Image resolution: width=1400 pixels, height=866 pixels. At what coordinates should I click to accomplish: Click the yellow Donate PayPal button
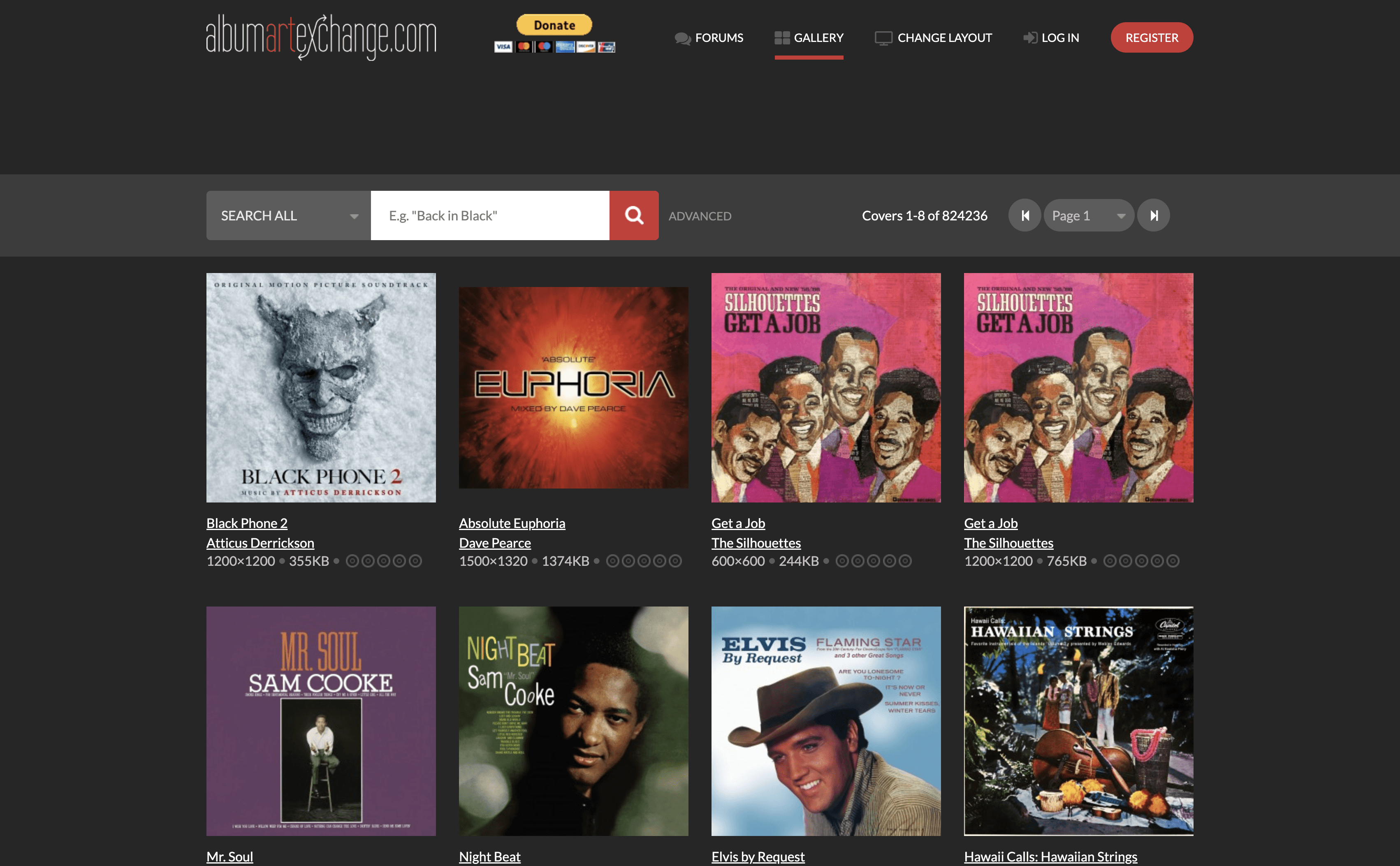tap(554, 25)
